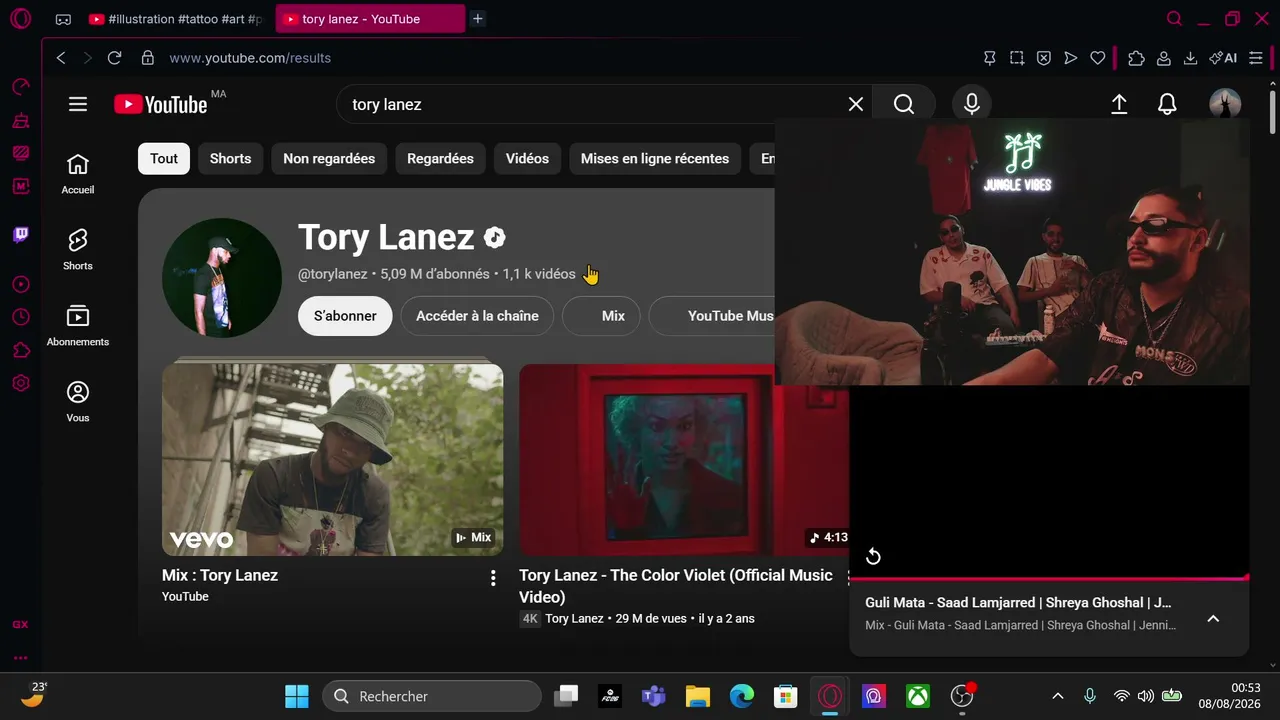Open the three-dots sidebar setup
Image resolution: width=1280 pixels, height=720 pixels.
21,658
